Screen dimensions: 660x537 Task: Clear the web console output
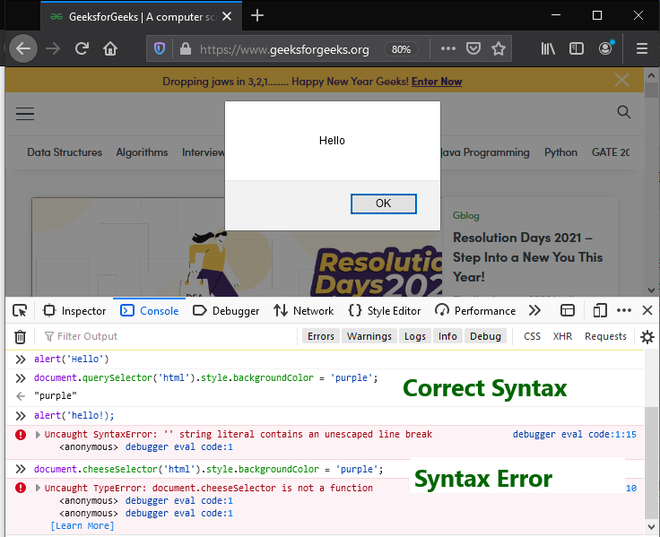tap(20, 337)
